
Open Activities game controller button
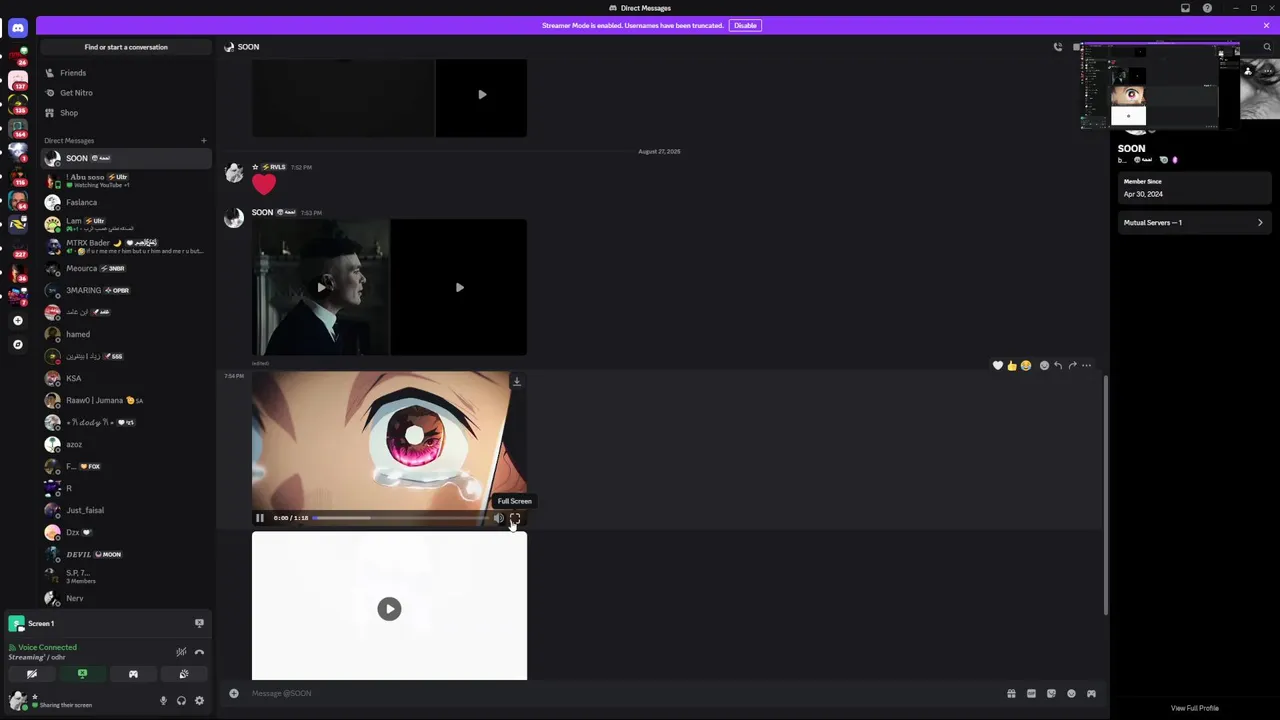[133, 674]
